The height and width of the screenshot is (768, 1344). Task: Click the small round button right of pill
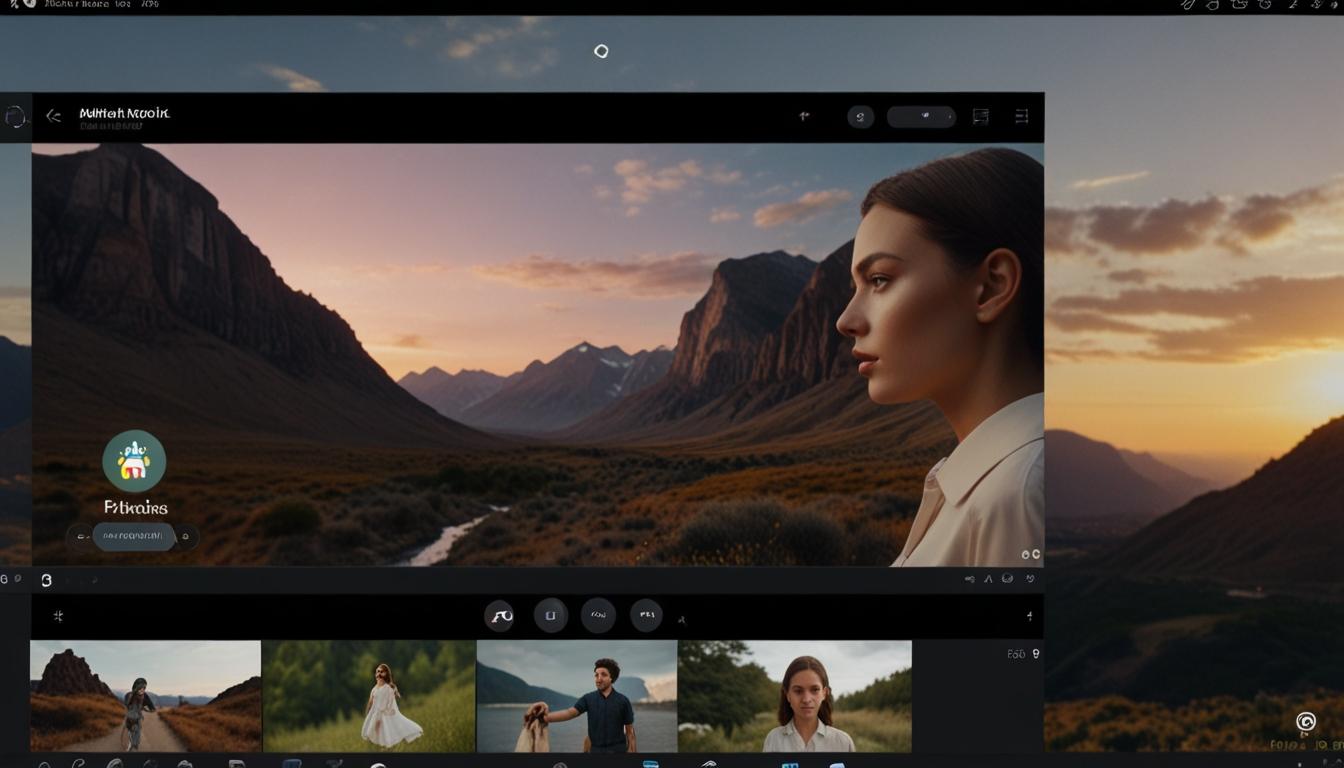(185, 538)
